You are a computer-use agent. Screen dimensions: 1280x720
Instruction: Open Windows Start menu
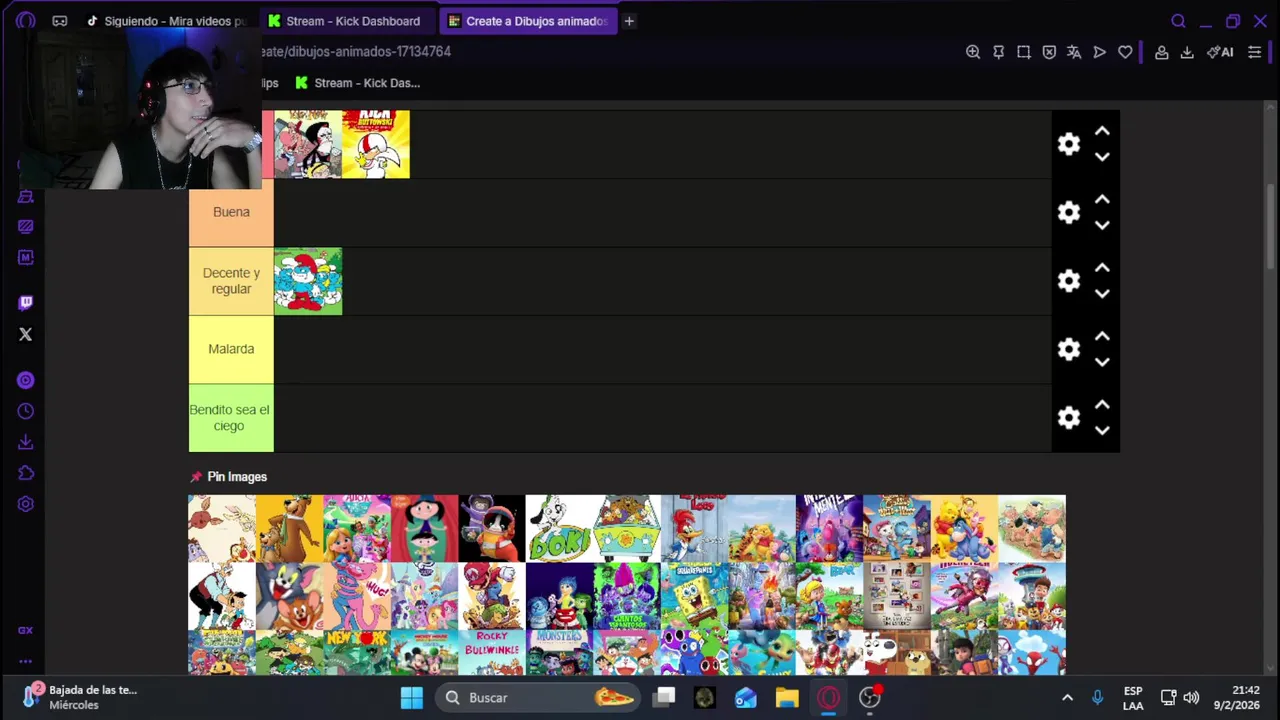[x=412, y=698]
